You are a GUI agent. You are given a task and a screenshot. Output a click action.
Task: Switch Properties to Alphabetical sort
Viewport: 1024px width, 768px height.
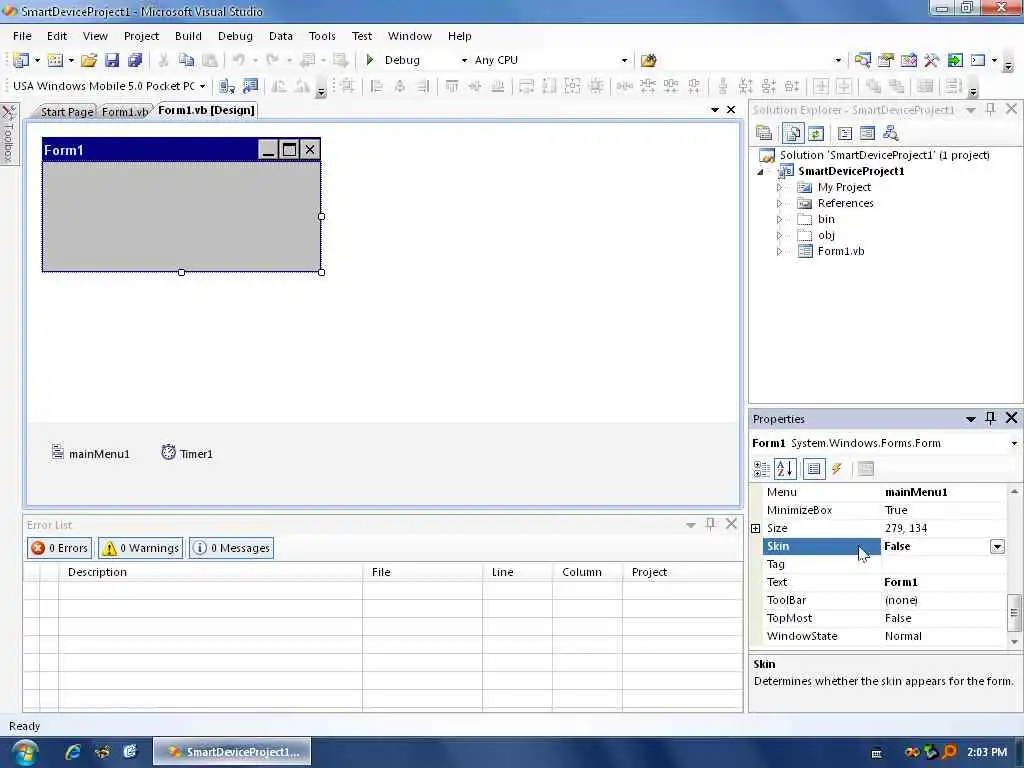pos(784,468)
